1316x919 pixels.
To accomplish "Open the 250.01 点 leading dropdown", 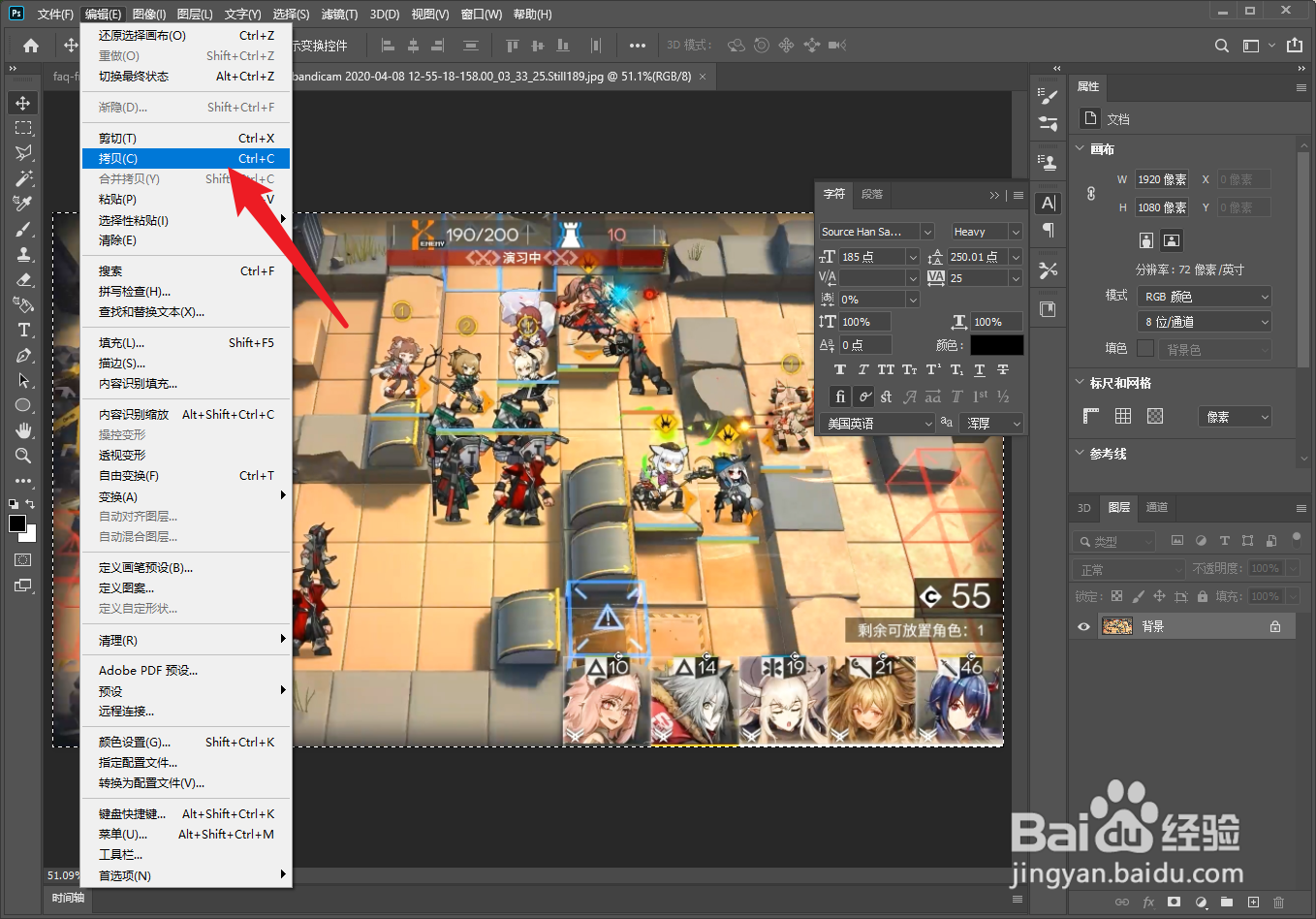I will tap(1016, 257).
